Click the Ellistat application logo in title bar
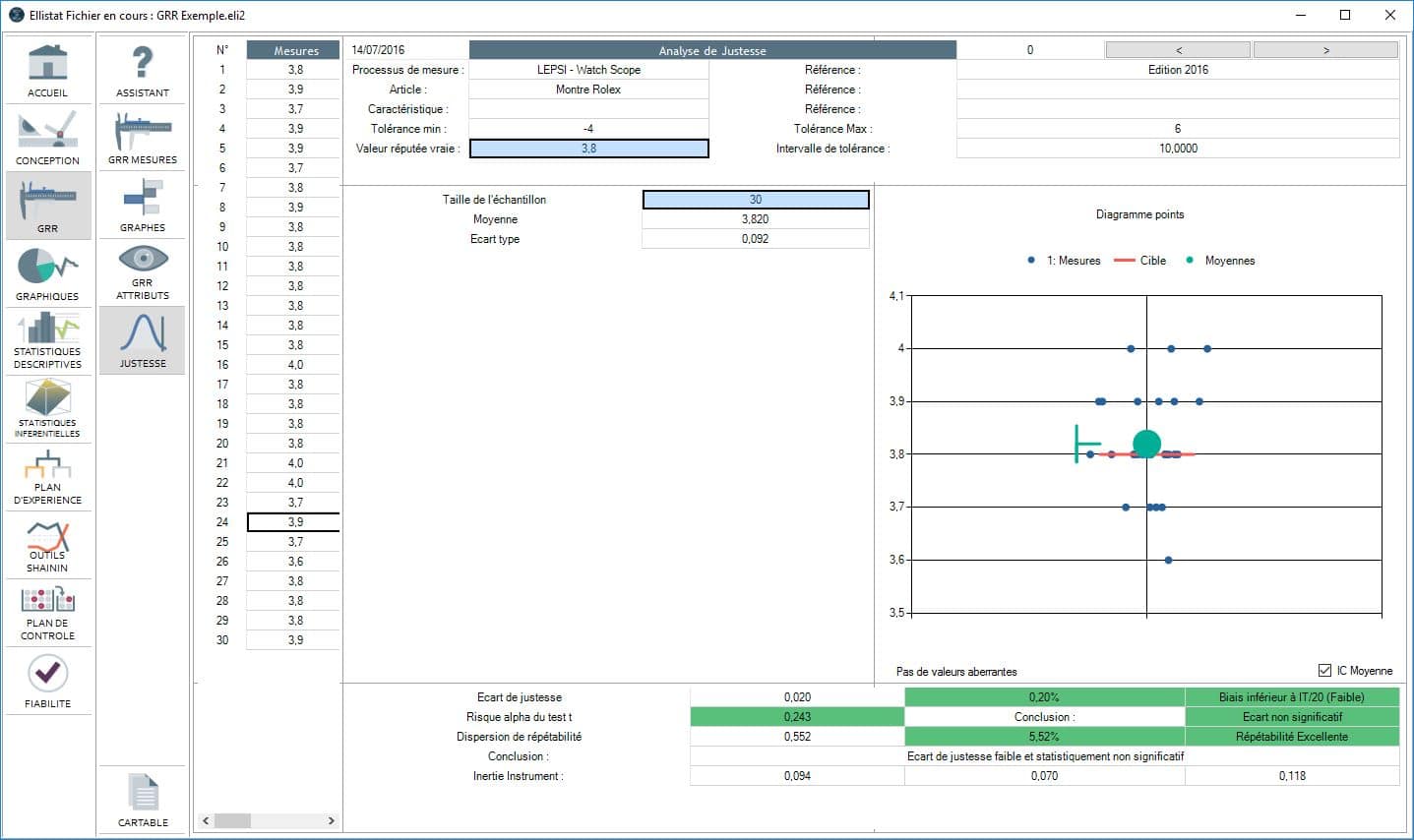This screenshot has width=1414, height=840. click(16, 15)
